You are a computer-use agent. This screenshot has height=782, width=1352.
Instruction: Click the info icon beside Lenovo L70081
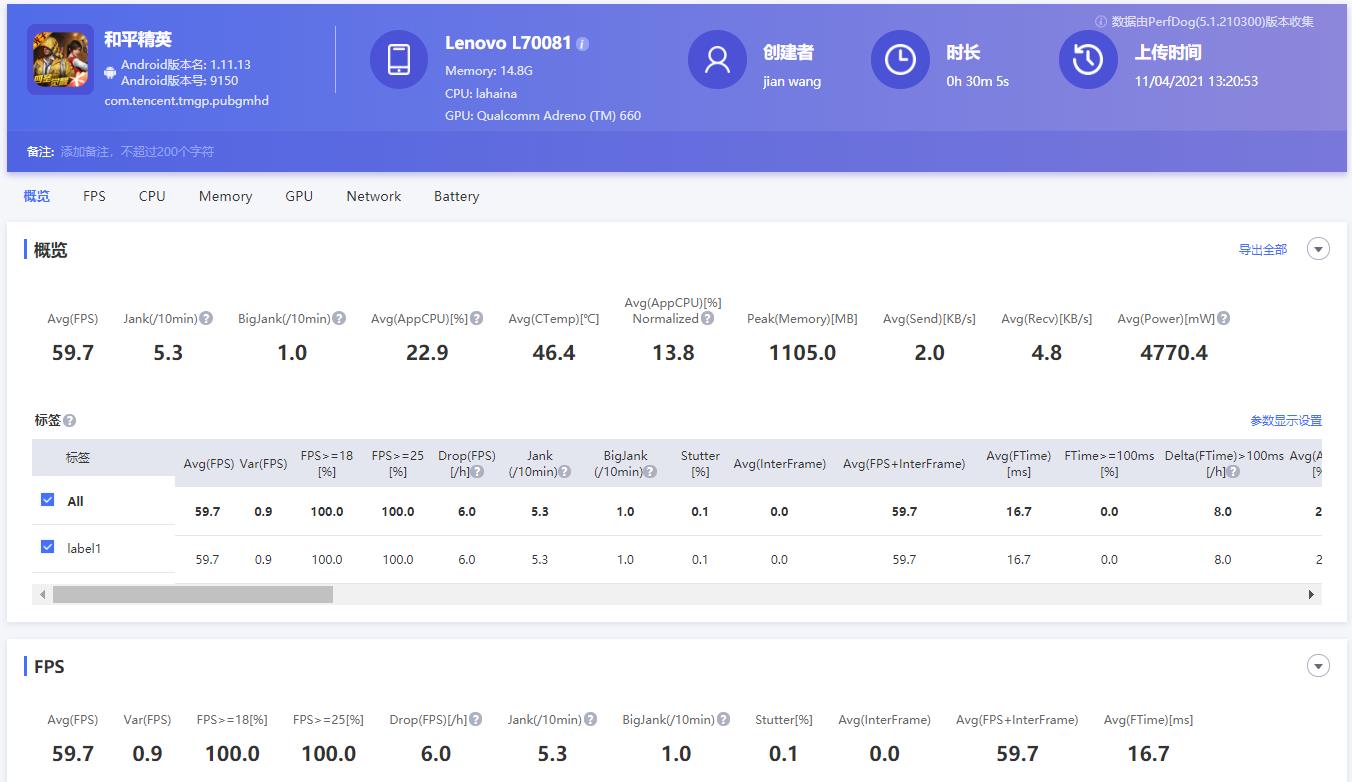pos(583,44)
